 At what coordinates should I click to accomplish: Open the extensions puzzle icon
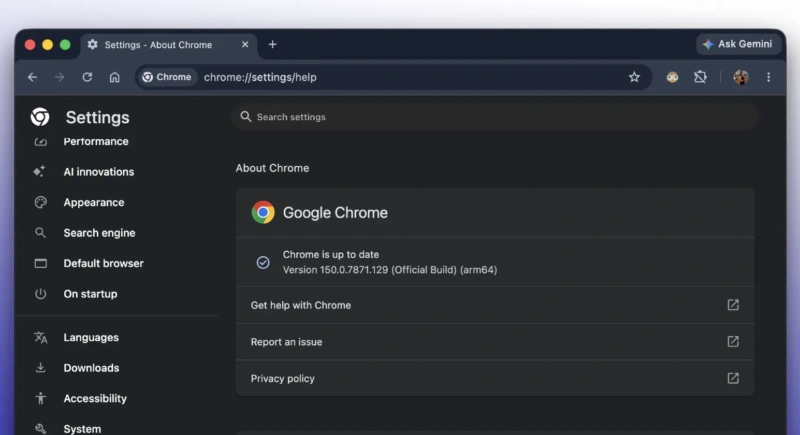coord(700,77)
